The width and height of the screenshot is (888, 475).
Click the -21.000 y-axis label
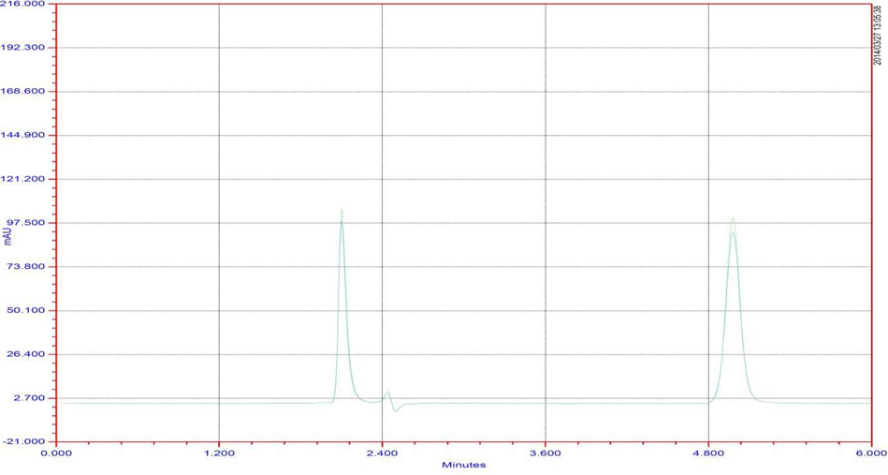pos(26,441)
